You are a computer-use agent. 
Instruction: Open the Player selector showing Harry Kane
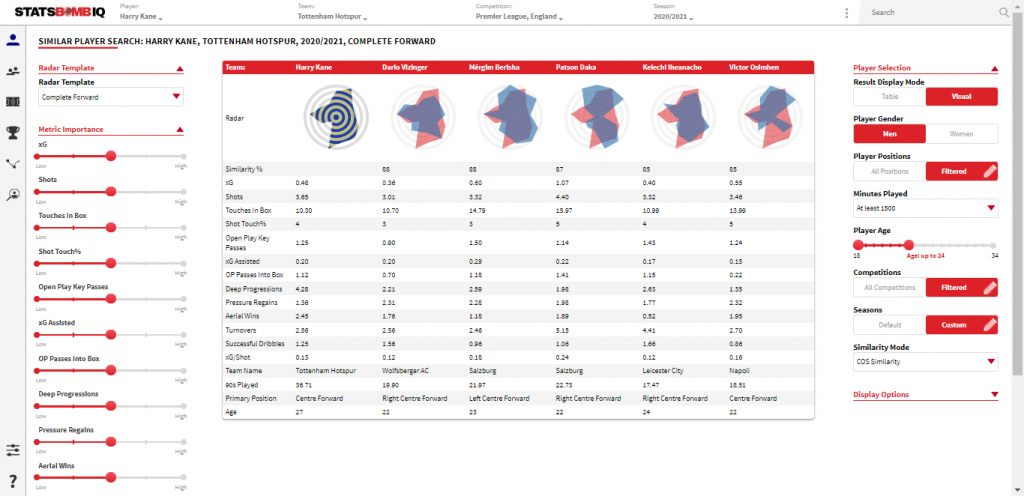pos(142,16)
